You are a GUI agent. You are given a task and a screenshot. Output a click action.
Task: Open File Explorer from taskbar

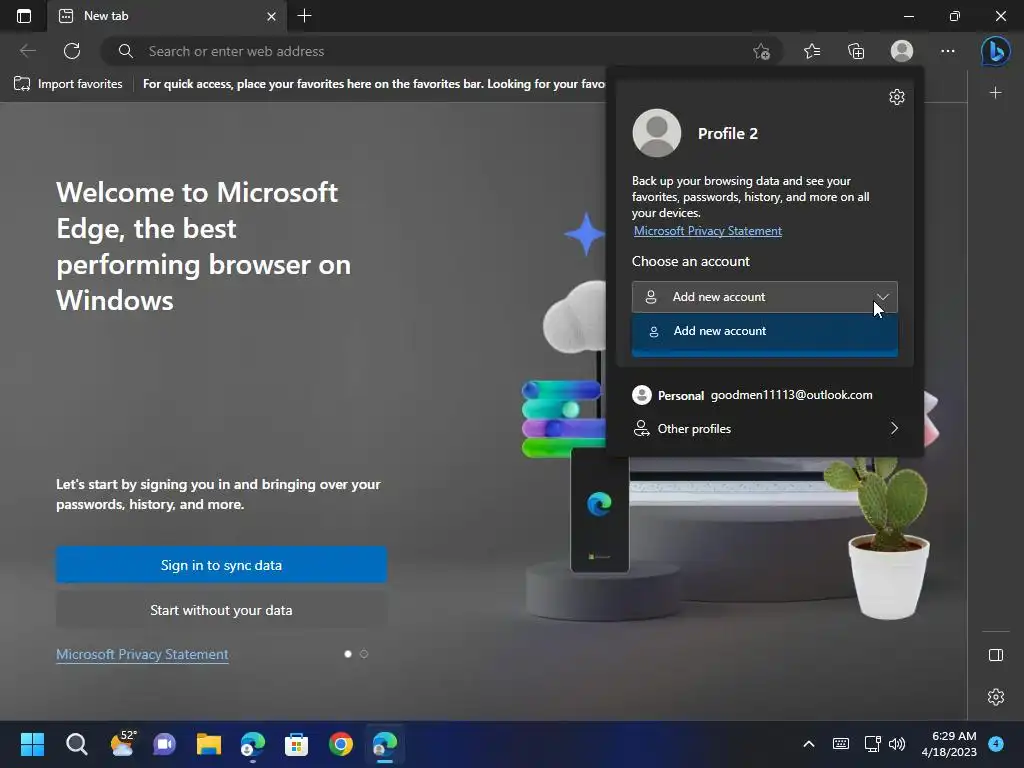(x=209, y=744)
